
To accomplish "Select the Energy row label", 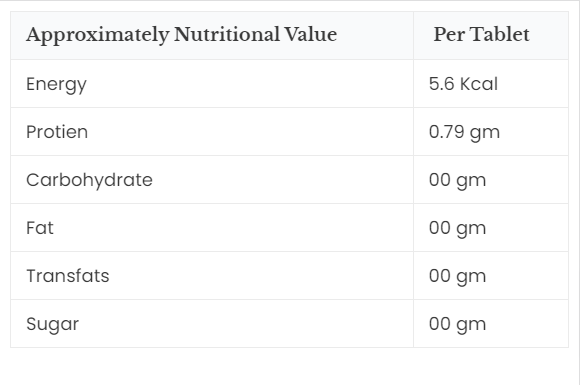I will [x=56, y=85].
